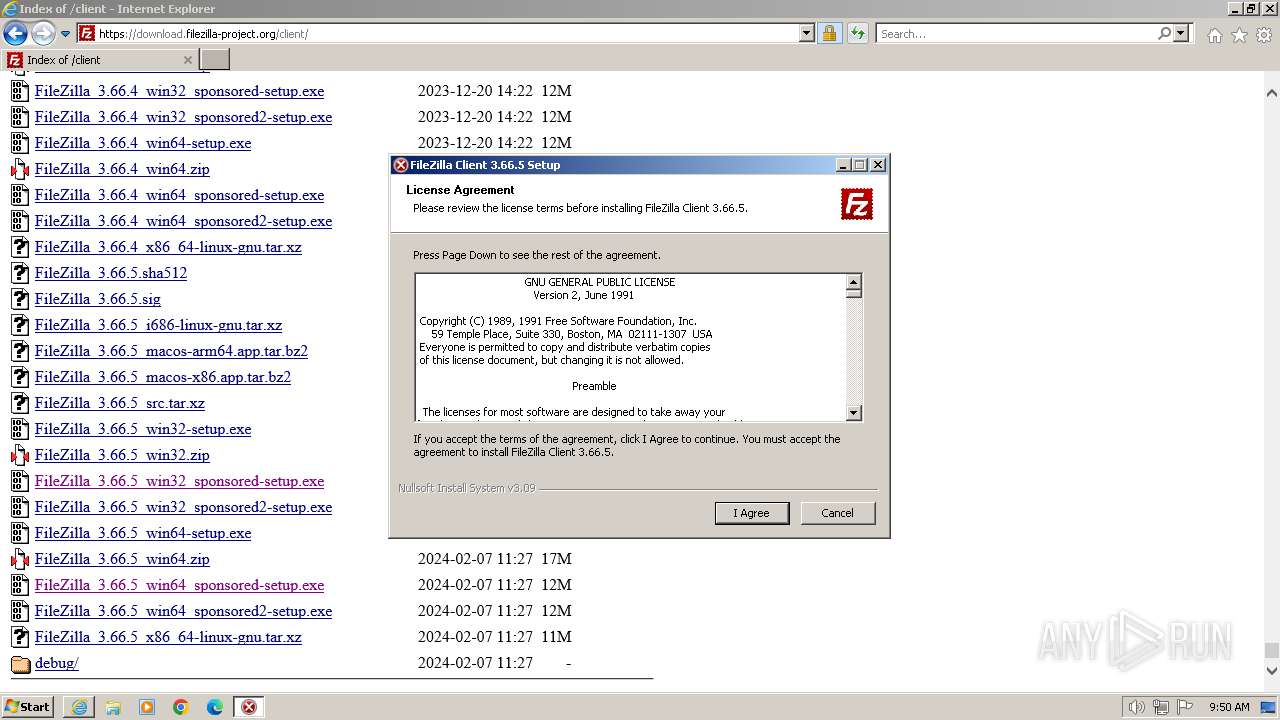The height and width of the screenshot is (720, 1280).
Task: Launch Edge from taskbar
Action: click(215, 707)
